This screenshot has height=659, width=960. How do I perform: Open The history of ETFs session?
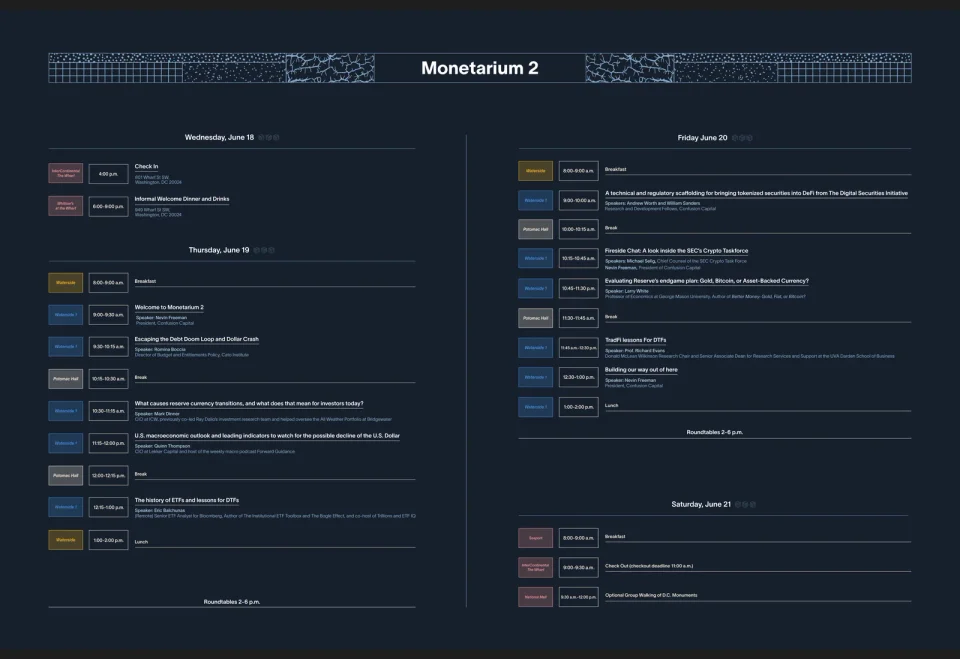click(187, 500)
